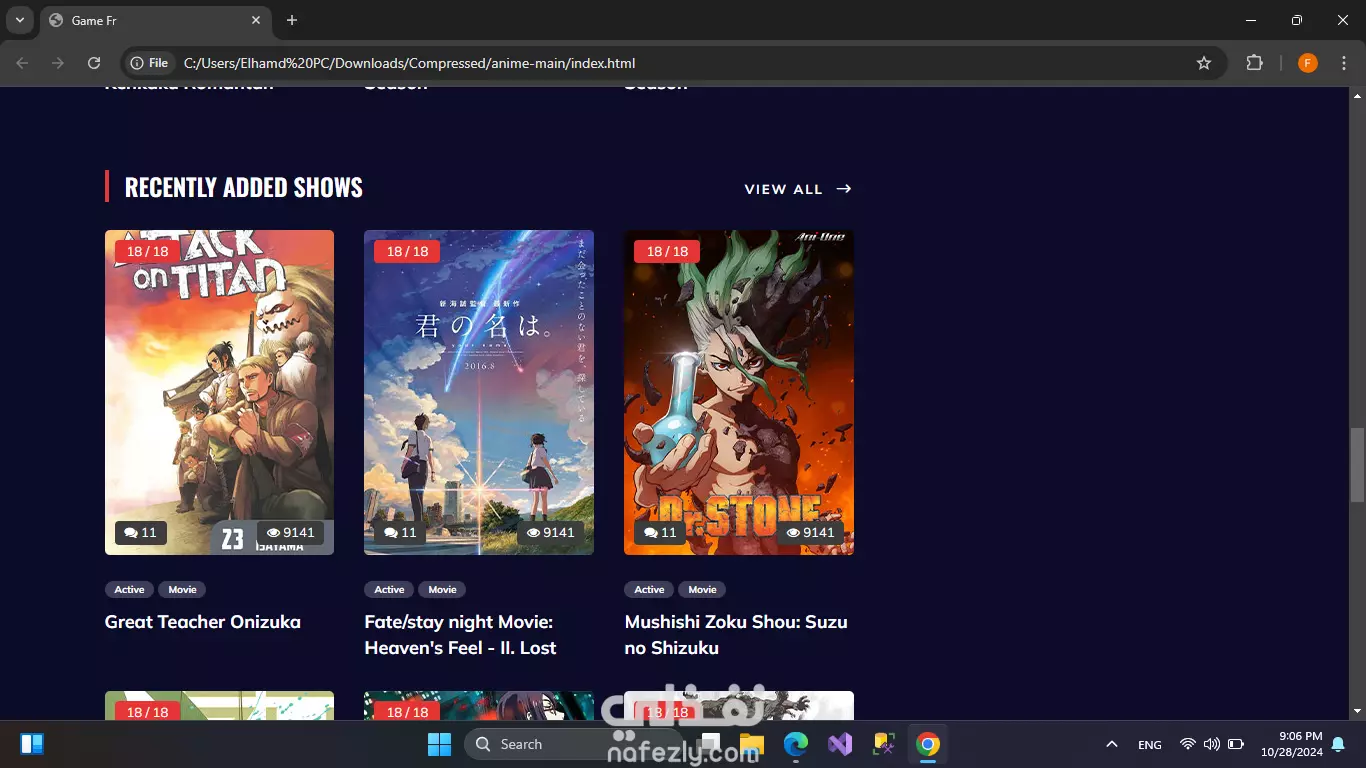Show hidden system tray icons
Screen dimensions: 1366x768
tap(1111, 744)
